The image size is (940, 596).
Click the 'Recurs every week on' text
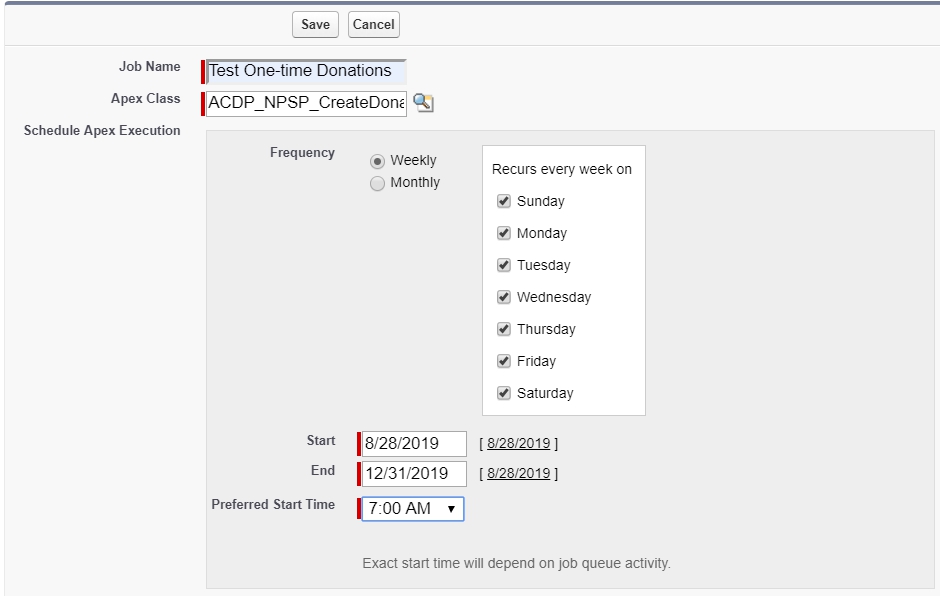pyautogui.click(x=562, y=169)
